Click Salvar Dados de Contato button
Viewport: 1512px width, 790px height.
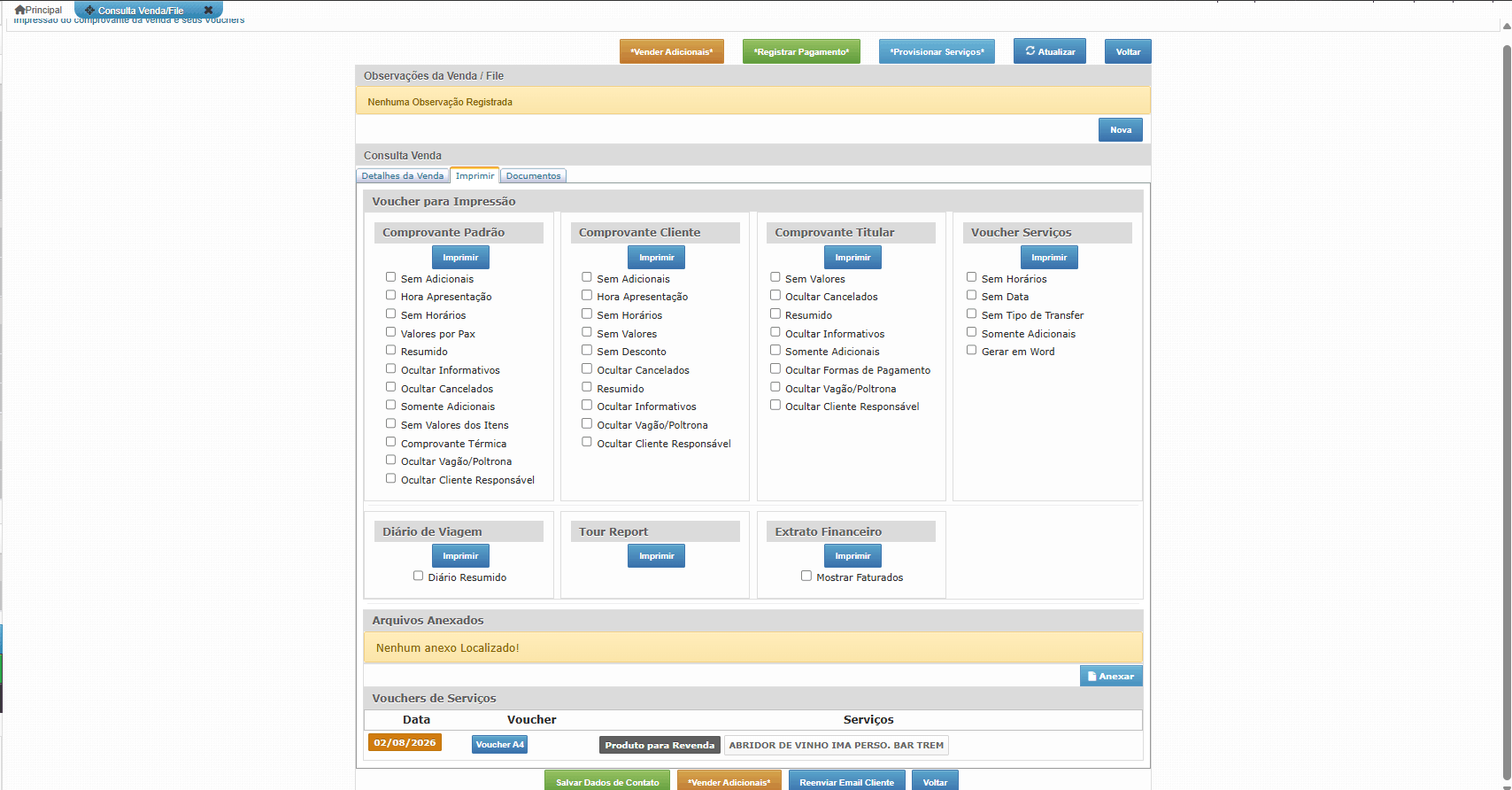tap(607, 781)
